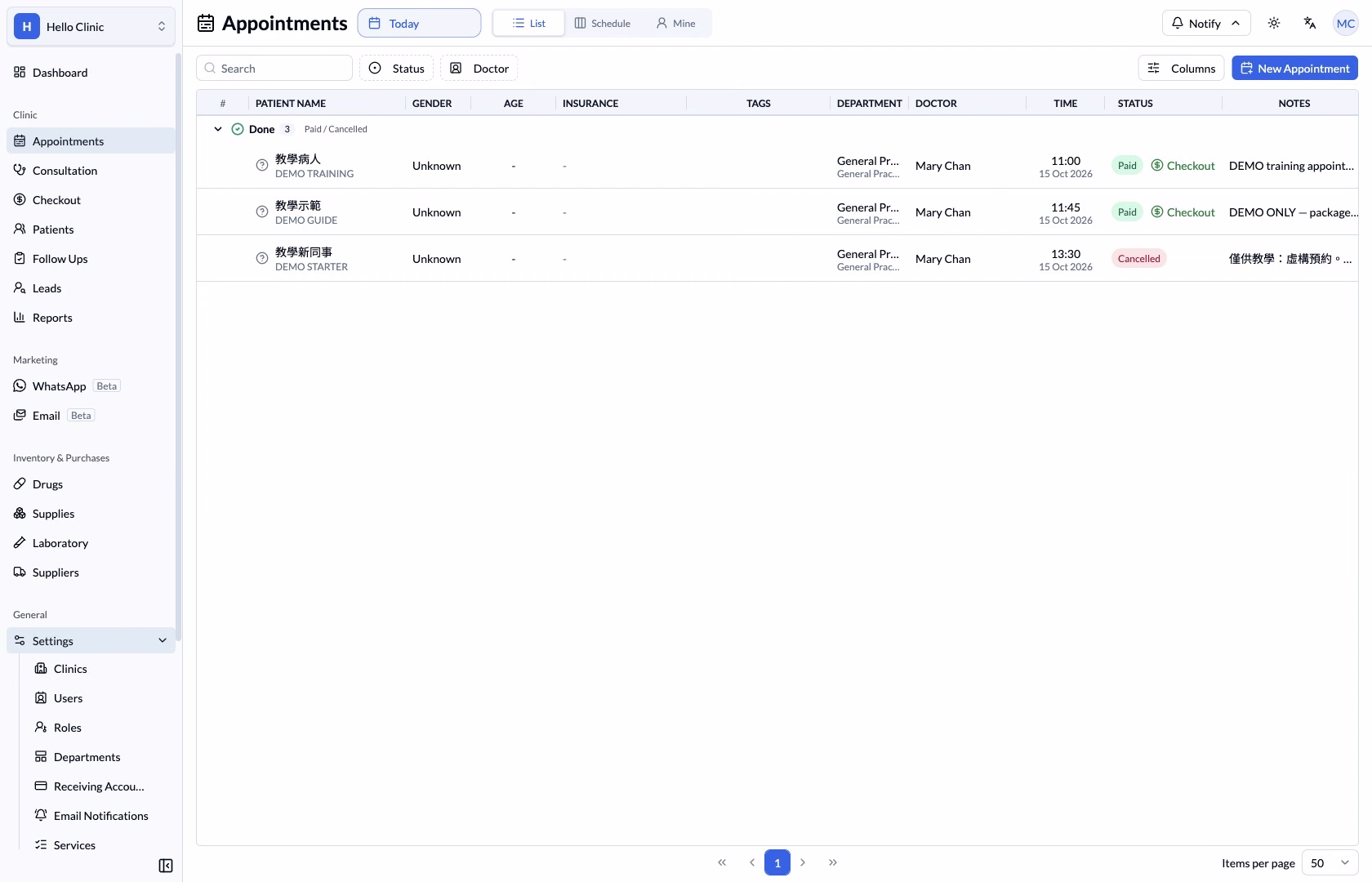Select page 1 in pagination
Image resolution: width=1372 pixels, height=882 pixels.
pyautogui.click(x=777, y=862)
